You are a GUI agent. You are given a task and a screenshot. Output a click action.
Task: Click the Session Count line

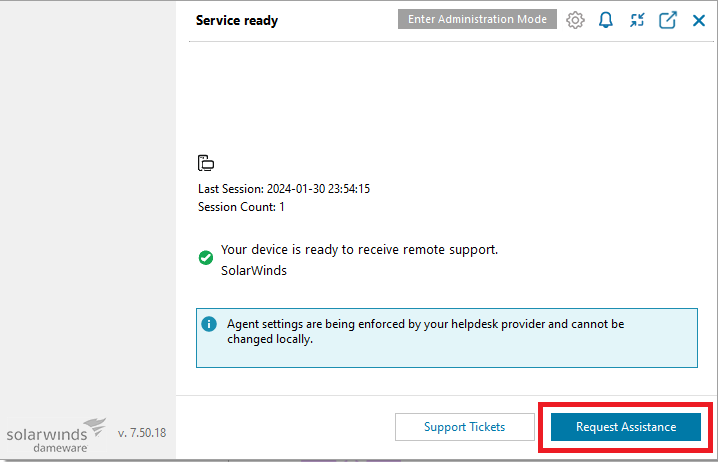(x=241, y=207)
